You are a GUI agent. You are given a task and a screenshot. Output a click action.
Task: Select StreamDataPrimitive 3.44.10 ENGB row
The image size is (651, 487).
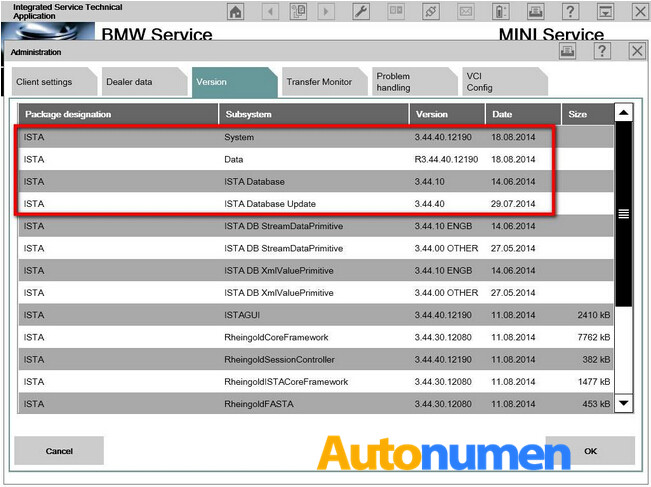[316, 226]
